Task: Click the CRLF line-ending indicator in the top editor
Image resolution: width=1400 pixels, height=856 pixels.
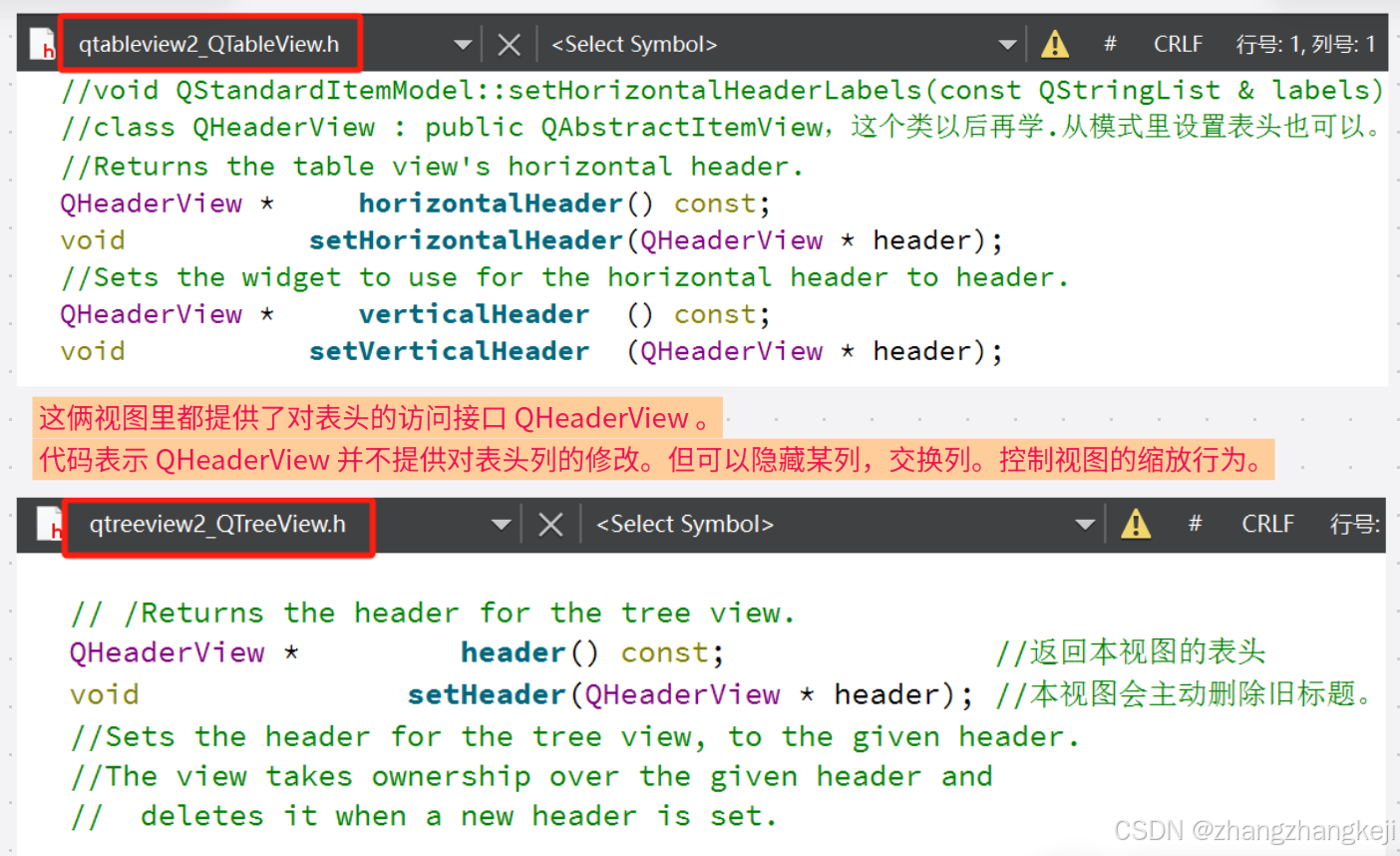Action: click(1178, 44)
